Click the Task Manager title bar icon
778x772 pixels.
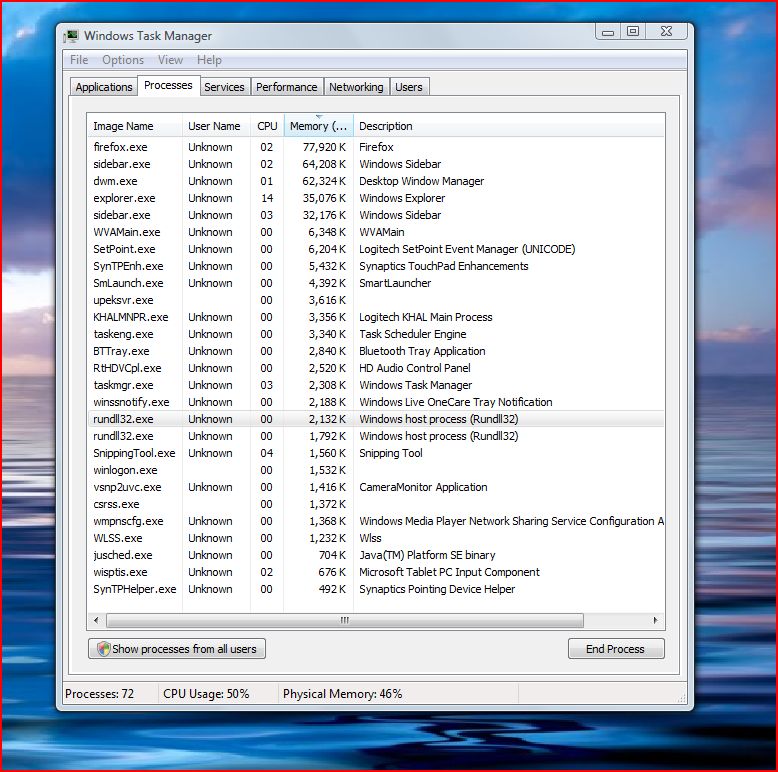pyautogui.click(x=71, y=36)
